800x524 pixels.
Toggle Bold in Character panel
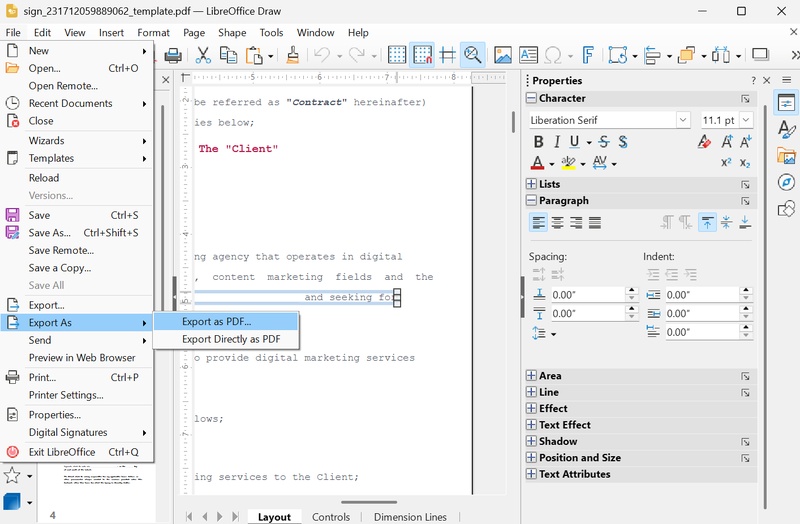[538, 142]
